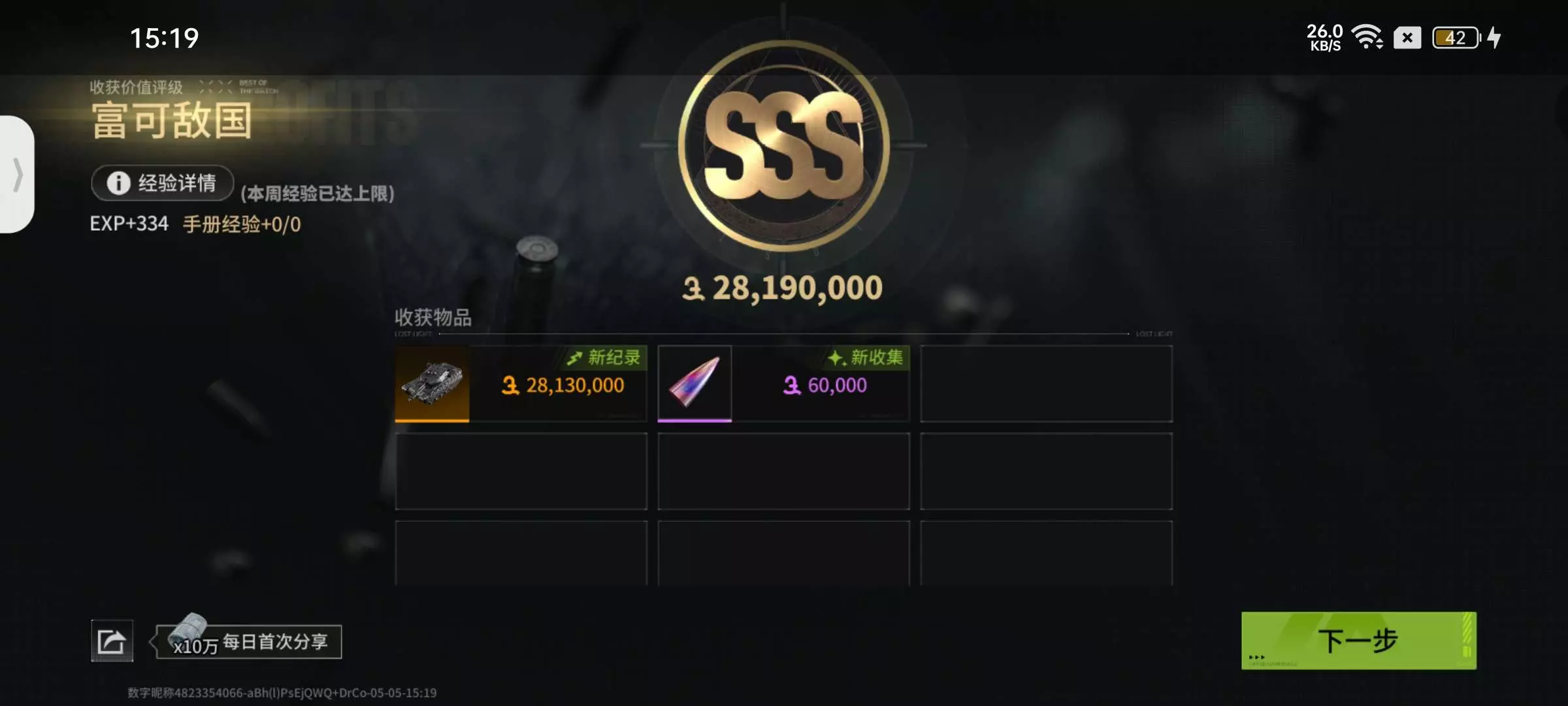Select the 60,000 crystal value entry
Viewport: 1568px width, 706px height.
click(825, 386)
